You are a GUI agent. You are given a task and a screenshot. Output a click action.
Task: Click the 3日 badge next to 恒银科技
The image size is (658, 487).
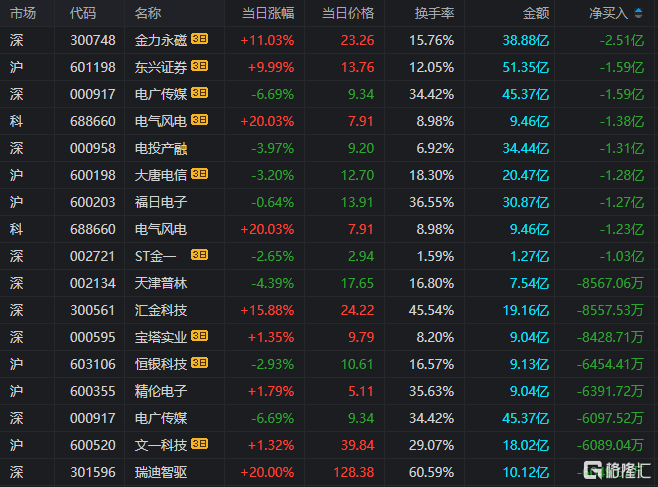pos(199,363)
